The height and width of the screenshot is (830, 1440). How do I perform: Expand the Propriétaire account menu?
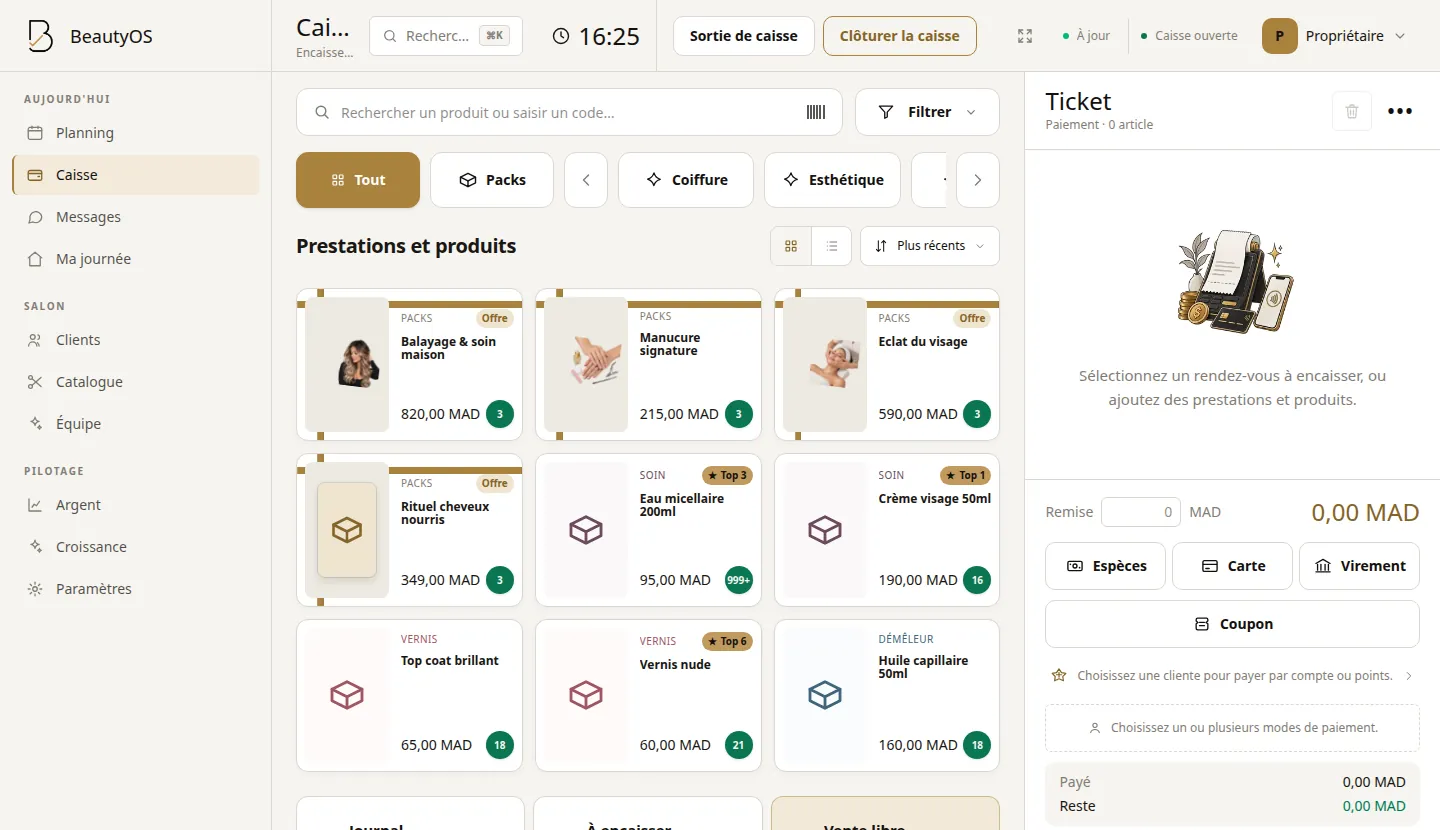pos(1333,36)
